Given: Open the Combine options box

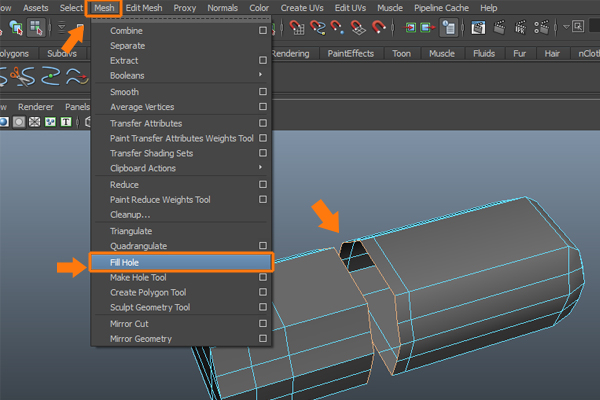Looking at the screenshot, I should [x=262, y=30].
